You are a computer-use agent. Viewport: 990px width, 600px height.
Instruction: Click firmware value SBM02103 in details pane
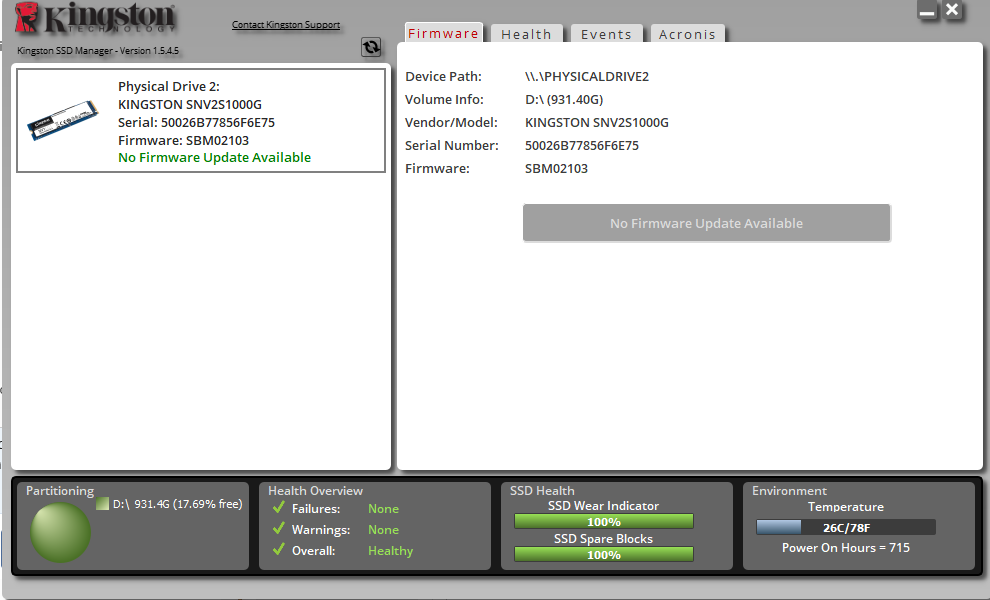tap(556, 169)
